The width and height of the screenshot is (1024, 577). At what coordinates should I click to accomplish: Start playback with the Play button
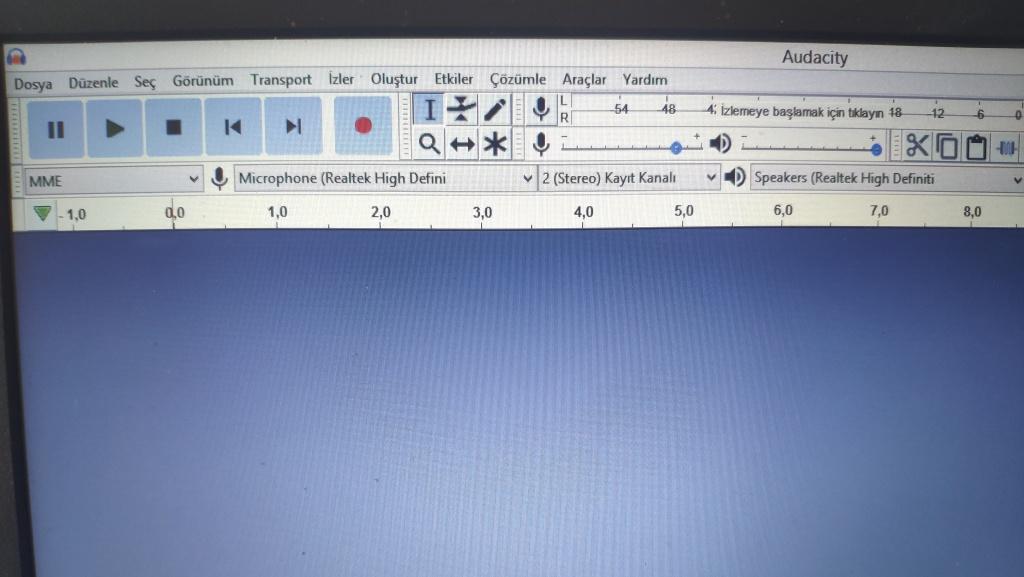[115, 127]
